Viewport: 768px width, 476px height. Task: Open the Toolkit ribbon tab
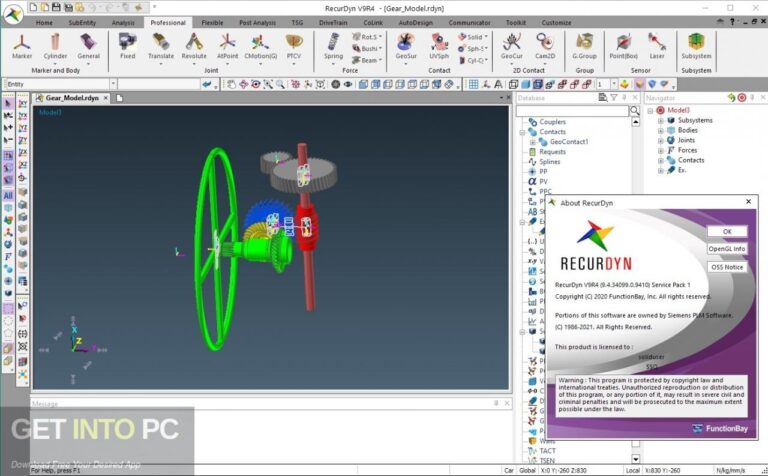click(516, 23)
